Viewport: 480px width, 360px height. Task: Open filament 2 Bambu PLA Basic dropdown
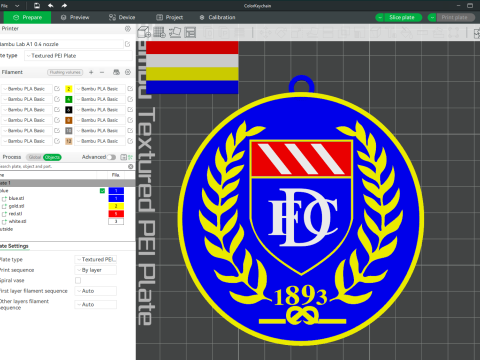pyautogui.click(x=99, y=89)
